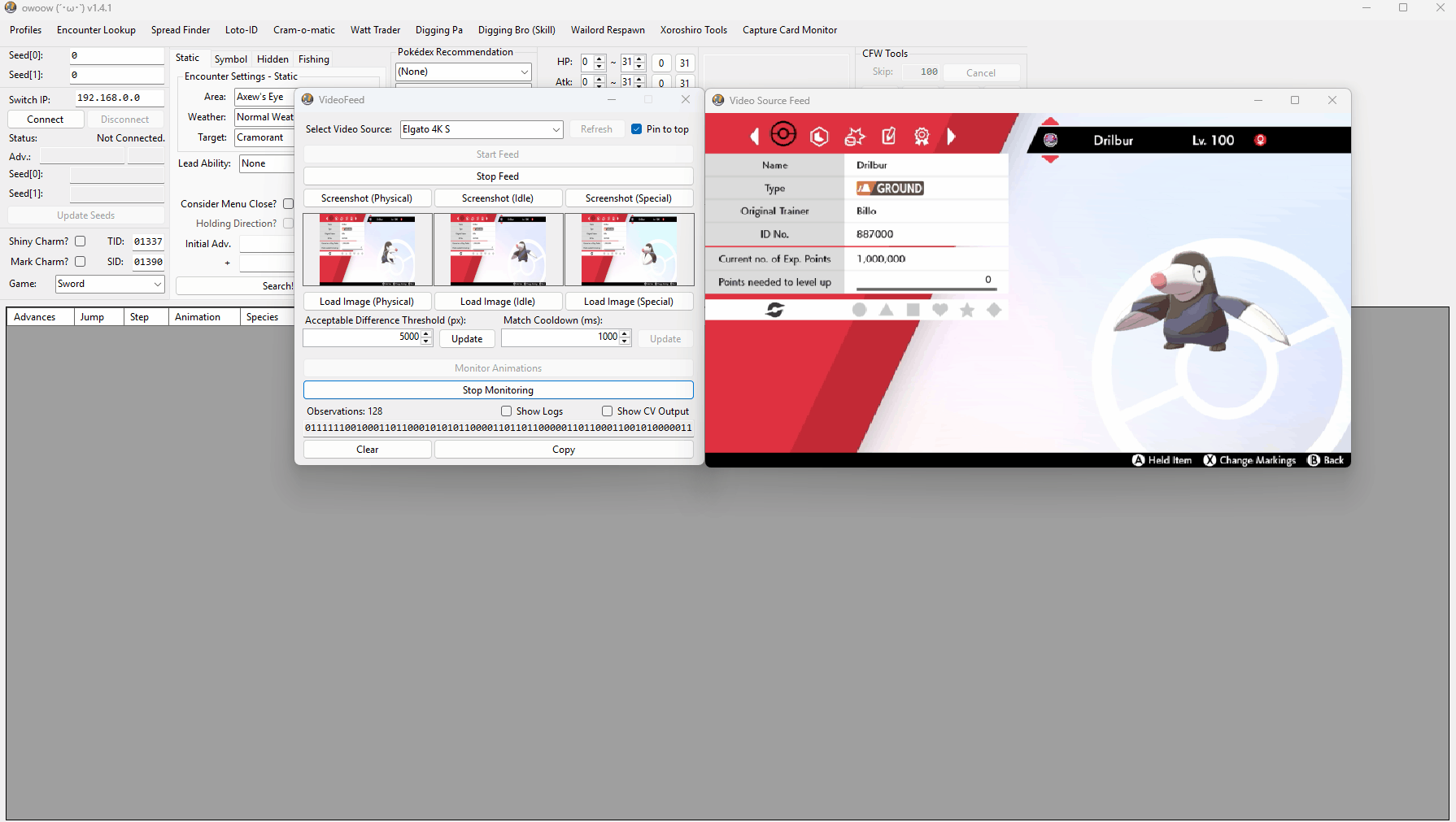This screenshot has width=1456, height=822.
Task: Click the red up arrow above the Poké Ball
Action: click(1050, 122)
